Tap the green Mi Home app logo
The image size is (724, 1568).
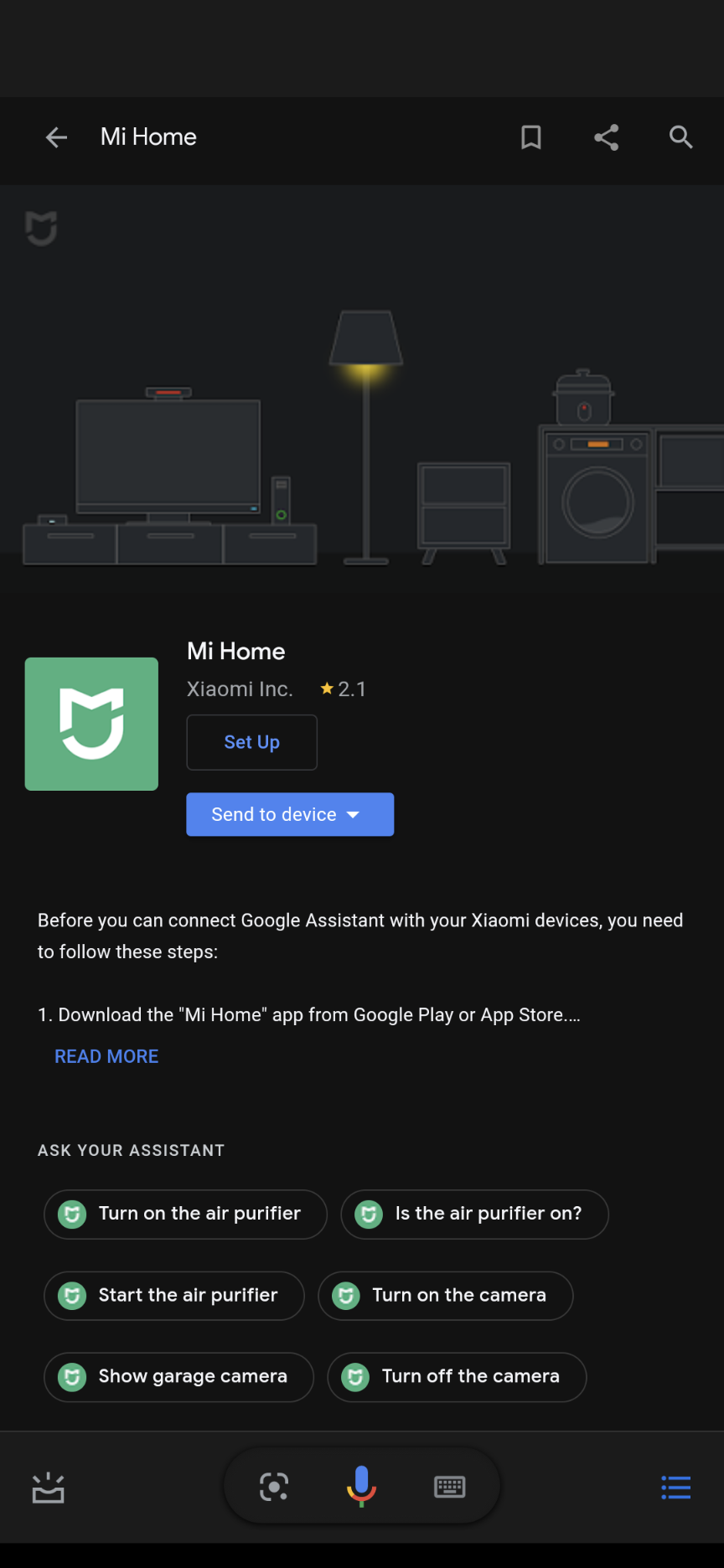(x=91, y=724)
